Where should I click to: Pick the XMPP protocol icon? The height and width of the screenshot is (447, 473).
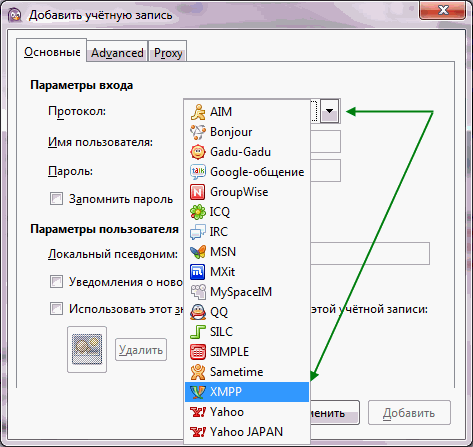[x=198, y=392]
